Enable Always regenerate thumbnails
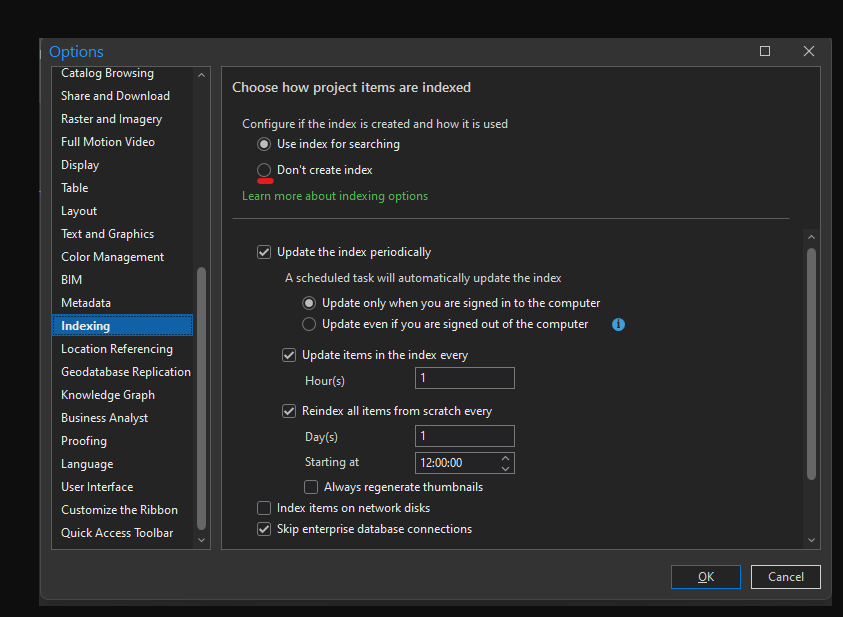The image size is (843, 617). click(x=310, y=486)
